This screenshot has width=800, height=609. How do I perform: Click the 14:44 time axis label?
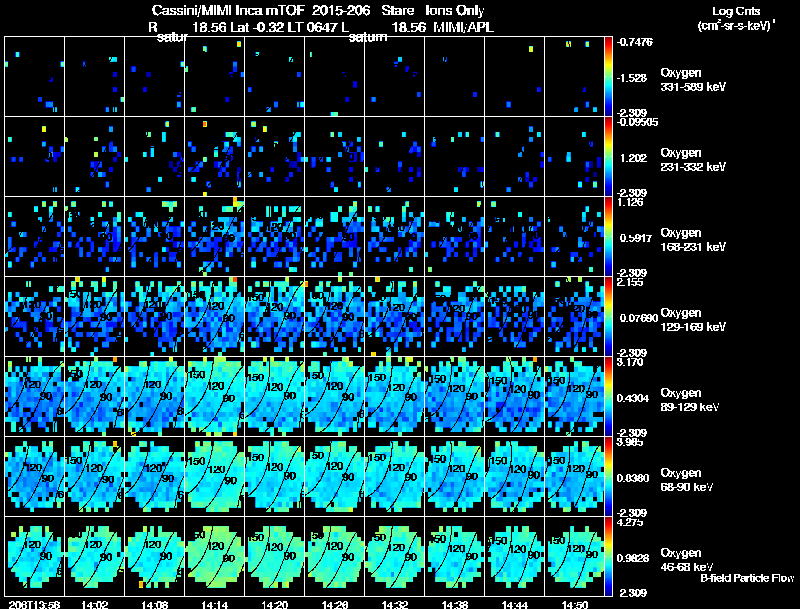point(514,604)
